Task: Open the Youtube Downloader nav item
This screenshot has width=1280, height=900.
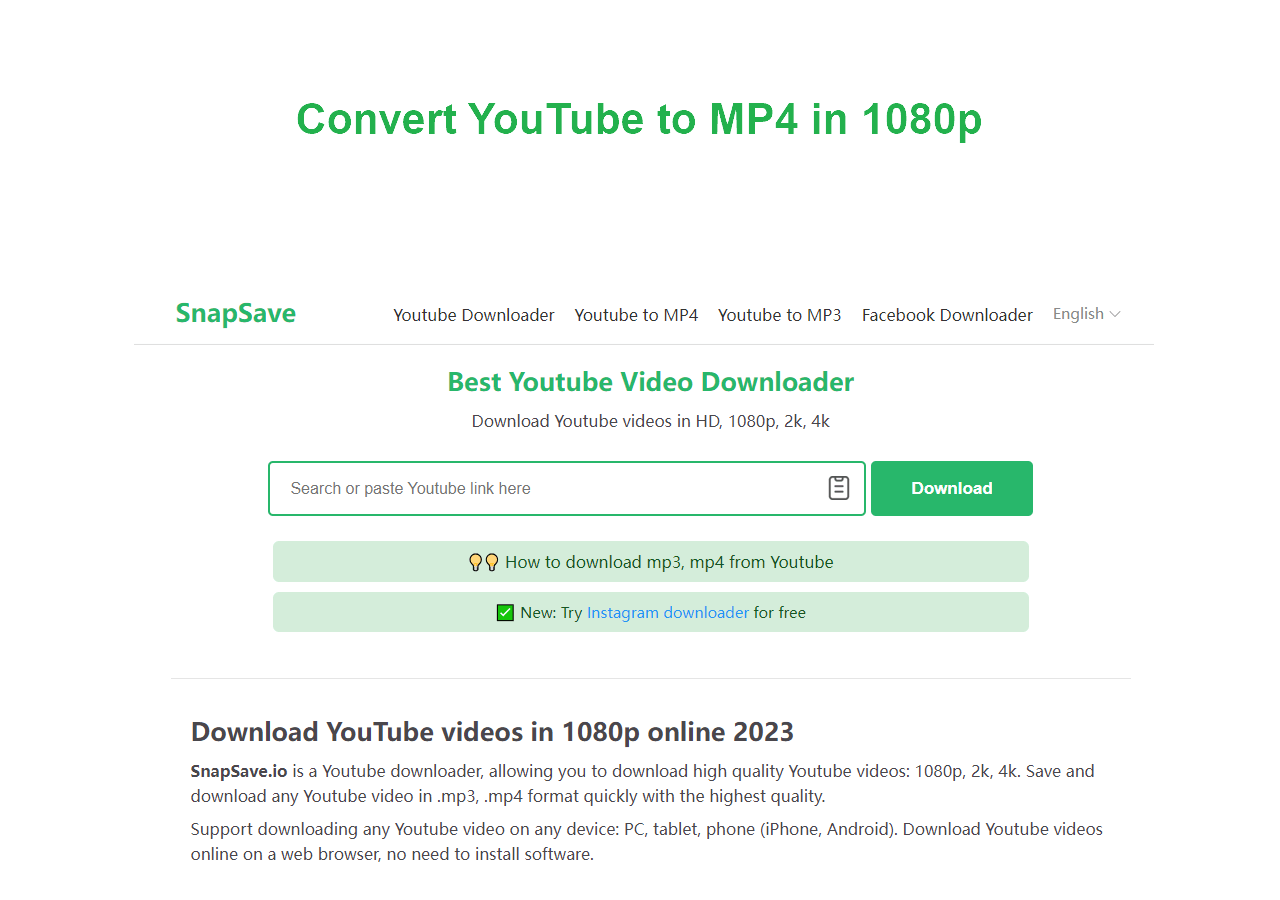Action: tap(473, 314)
